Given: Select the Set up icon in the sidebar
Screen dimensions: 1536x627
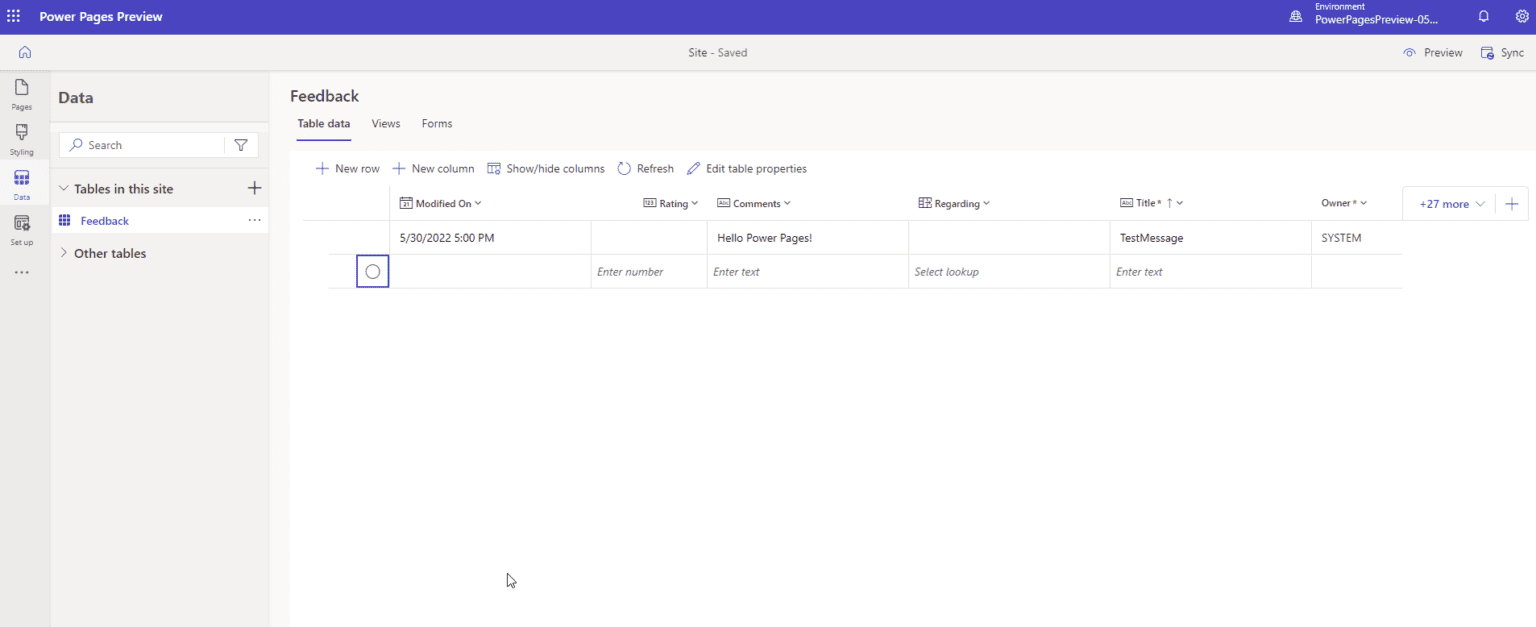Looking at the screenshot, I should tap(20, 228).
